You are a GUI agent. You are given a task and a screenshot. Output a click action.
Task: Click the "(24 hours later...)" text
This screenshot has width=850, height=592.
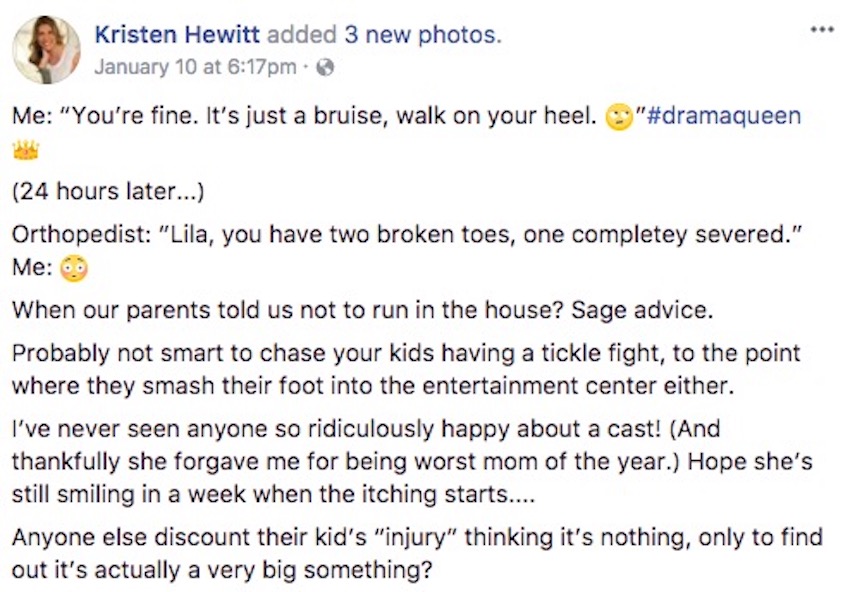click(x=108, y=191)
